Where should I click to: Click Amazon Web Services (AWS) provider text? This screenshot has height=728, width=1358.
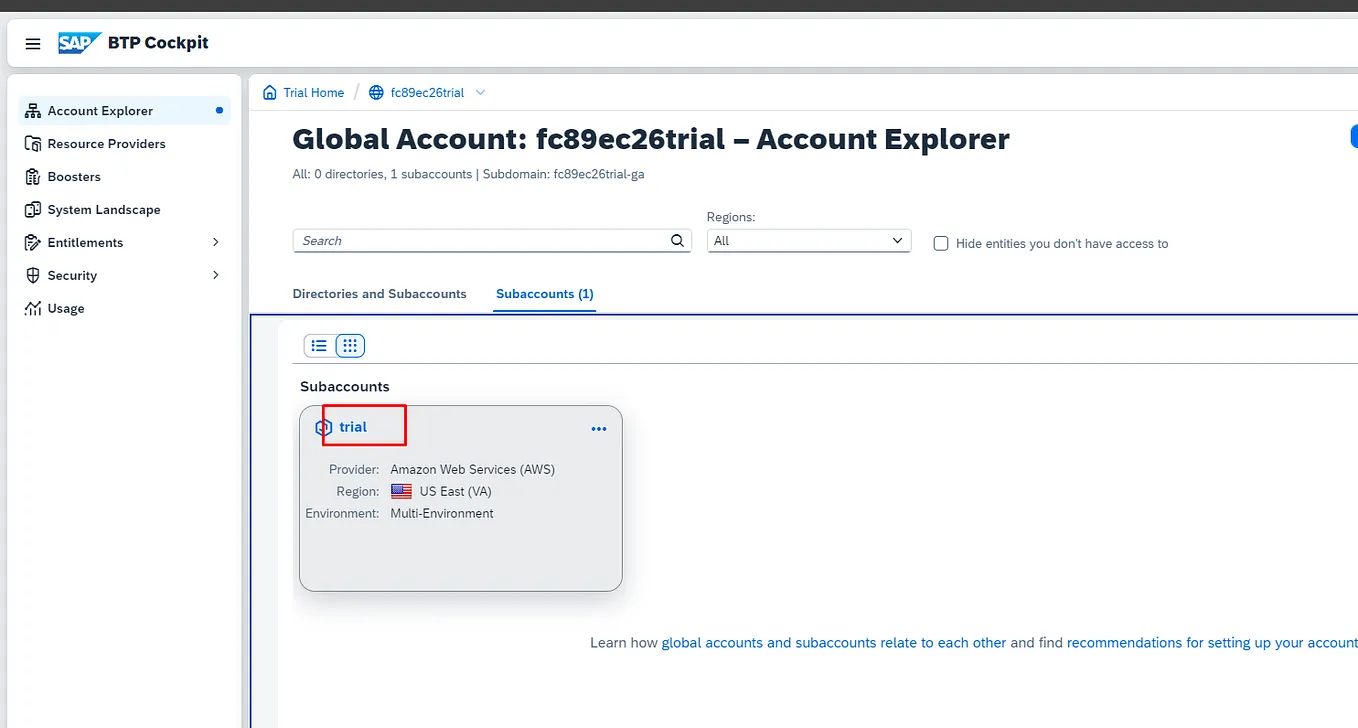click(472, 470)
